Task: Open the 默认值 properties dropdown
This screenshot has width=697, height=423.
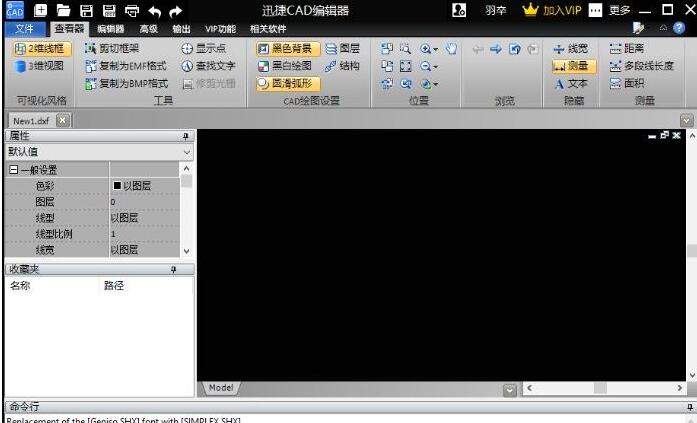Action: pos(187,152)
